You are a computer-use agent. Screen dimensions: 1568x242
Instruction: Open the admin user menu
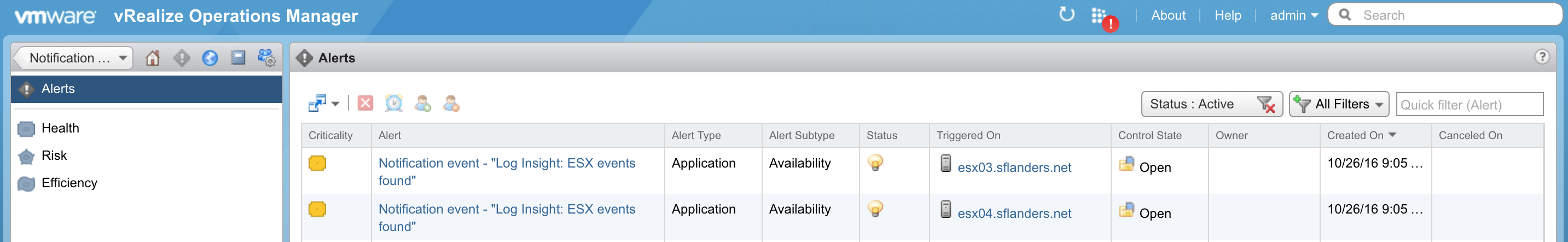[1293, 15]
